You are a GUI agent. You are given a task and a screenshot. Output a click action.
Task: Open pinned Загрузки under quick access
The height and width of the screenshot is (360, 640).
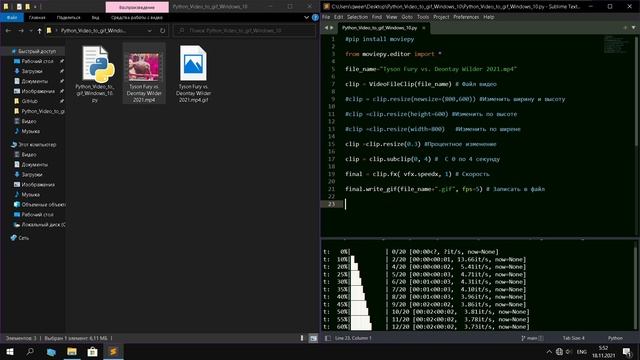tap(32, 71)
